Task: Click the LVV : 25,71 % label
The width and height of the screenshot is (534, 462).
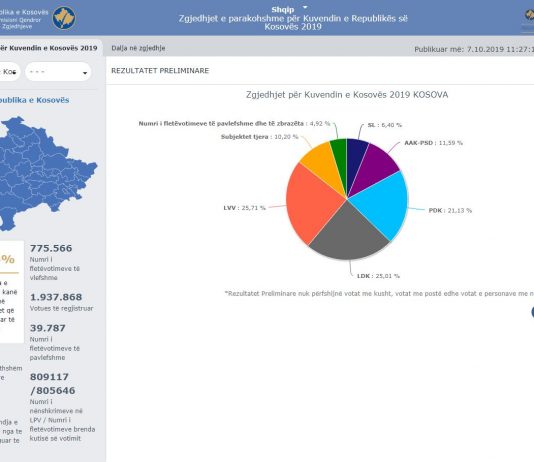Action: pyautogui.click(x=244, y=208)
